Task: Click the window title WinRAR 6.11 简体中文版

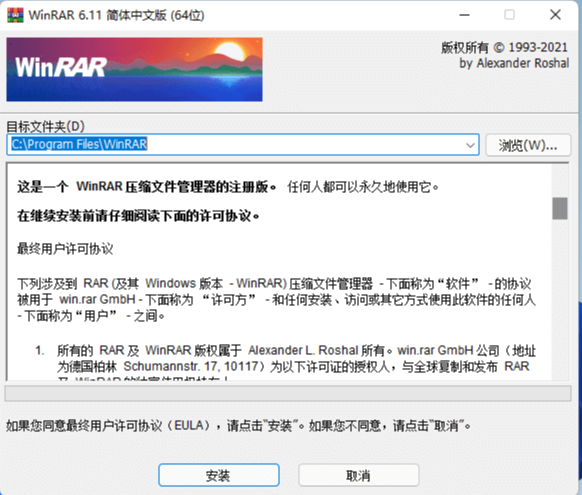Action: tap(116, 15)
